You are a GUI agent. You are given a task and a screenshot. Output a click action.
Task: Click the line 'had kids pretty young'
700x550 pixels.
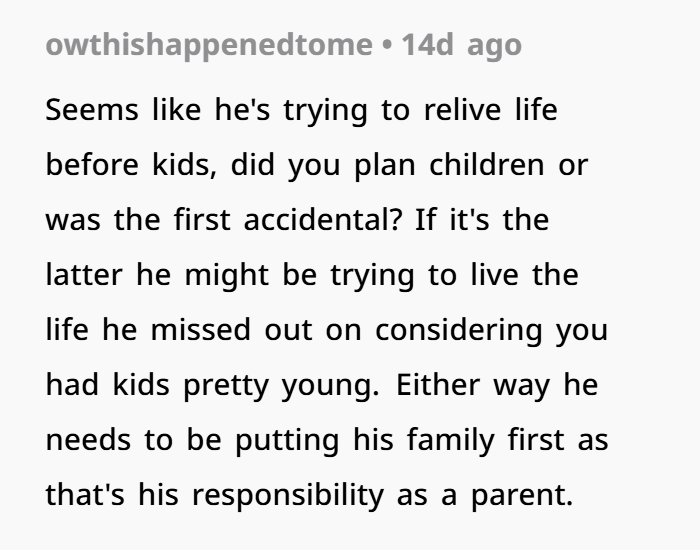tap(212, 386)
